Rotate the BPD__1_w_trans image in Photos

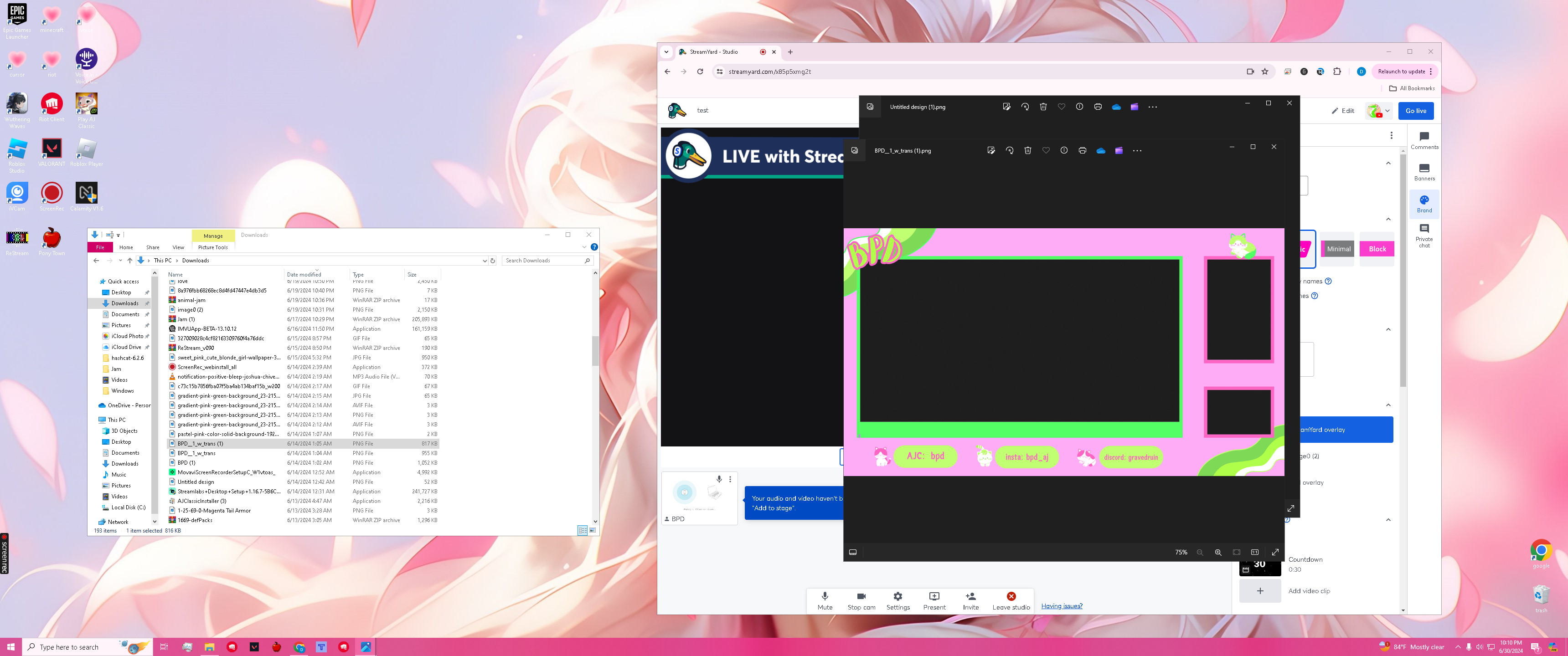[x=1009, y=150]
